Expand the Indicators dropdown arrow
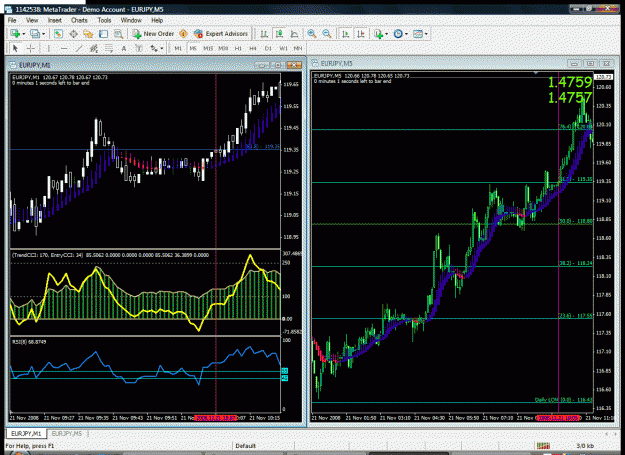The image size is (625, 455). pos(386,34)
